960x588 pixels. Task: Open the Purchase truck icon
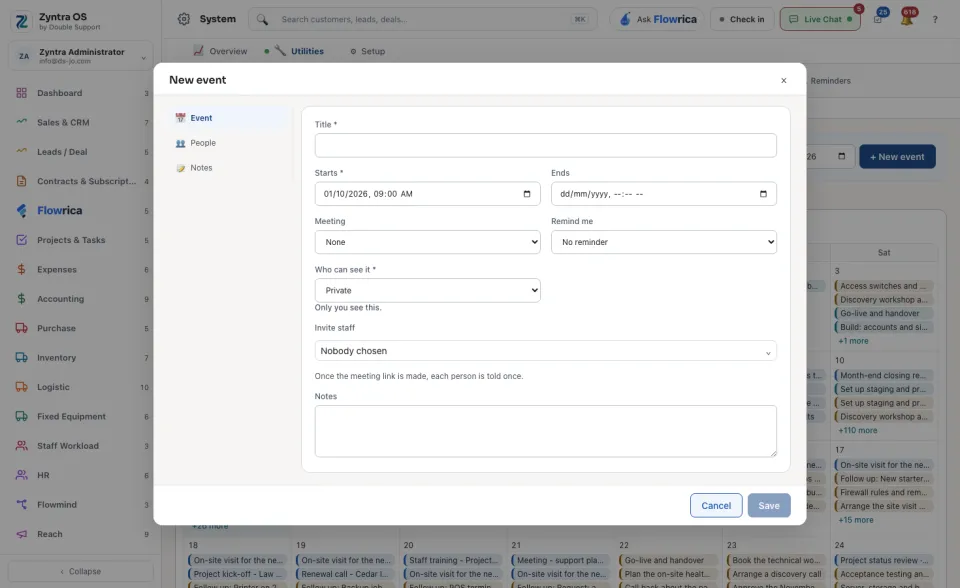[x=21, y=328]
